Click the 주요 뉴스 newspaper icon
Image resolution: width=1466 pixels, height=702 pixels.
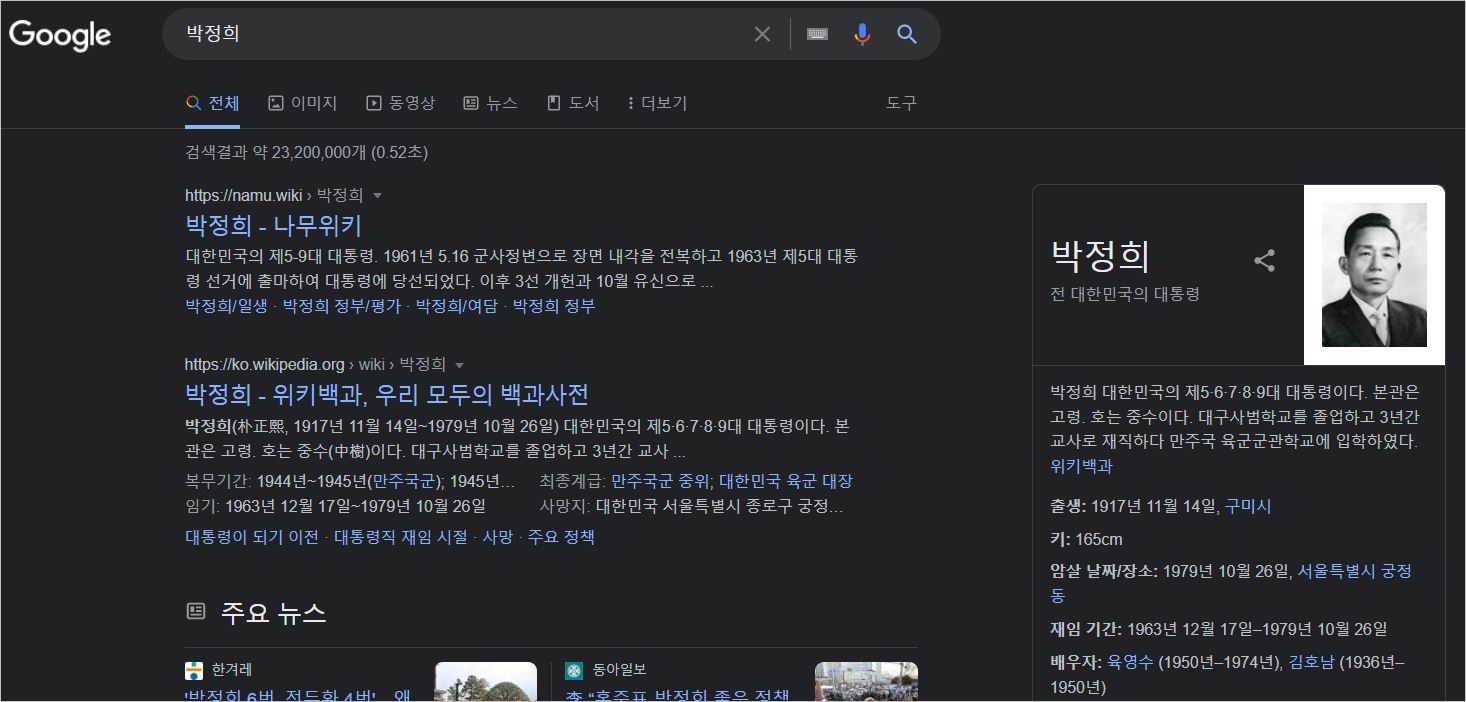[196, 611]
